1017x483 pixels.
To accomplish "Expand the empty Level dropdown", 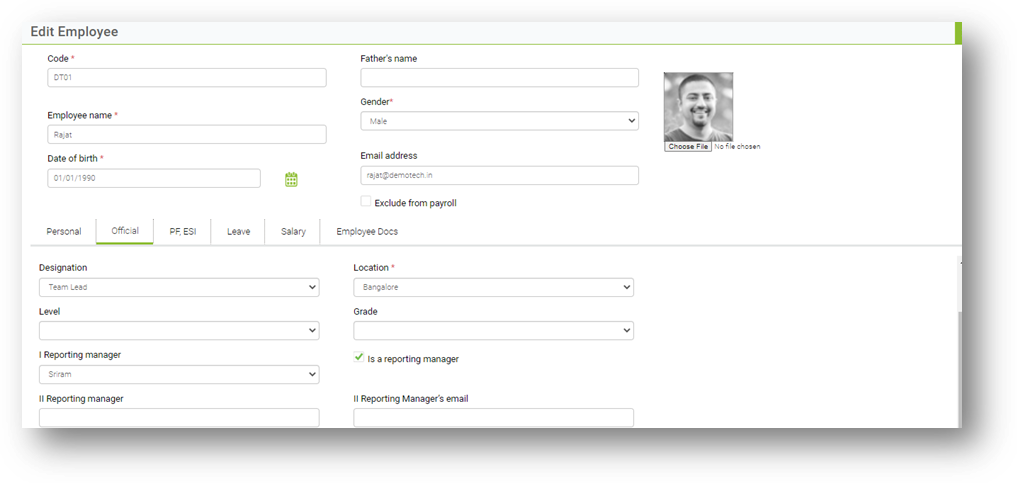I will (x=179, y=331).
